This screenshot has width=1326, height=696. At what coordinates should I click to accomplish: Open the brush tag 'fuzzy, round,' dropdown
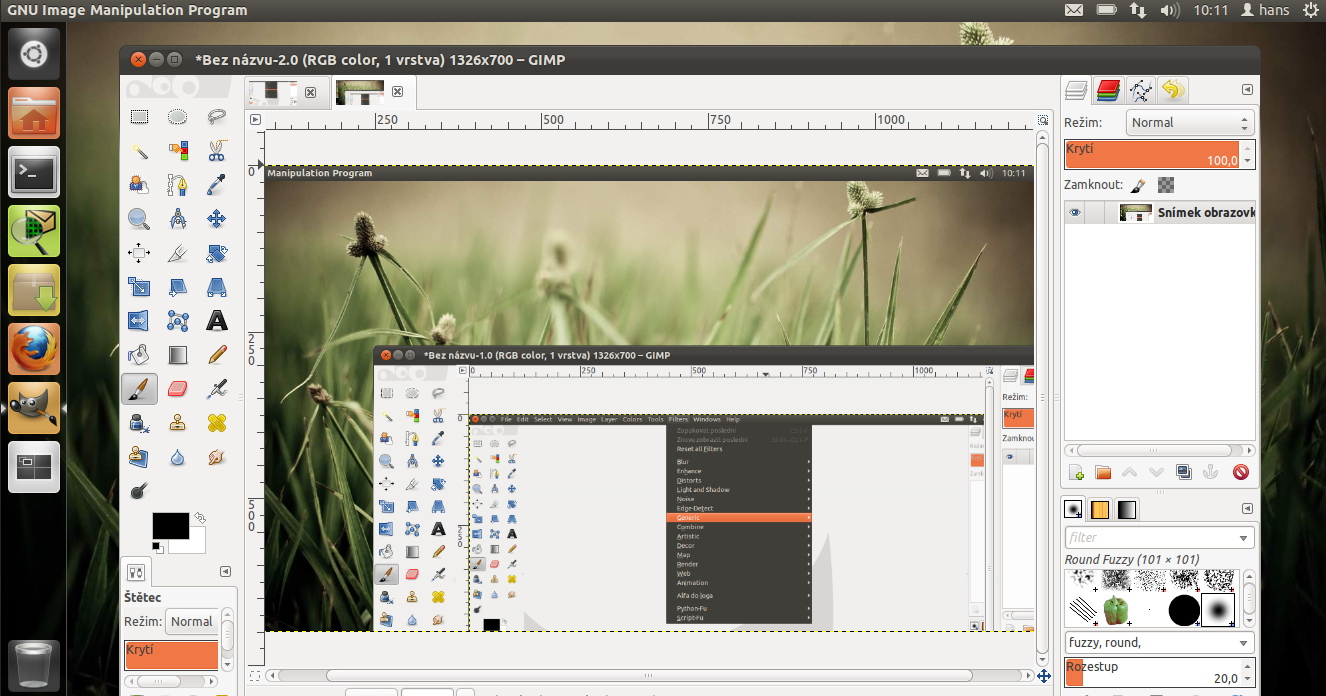[x=1159, y=643]
